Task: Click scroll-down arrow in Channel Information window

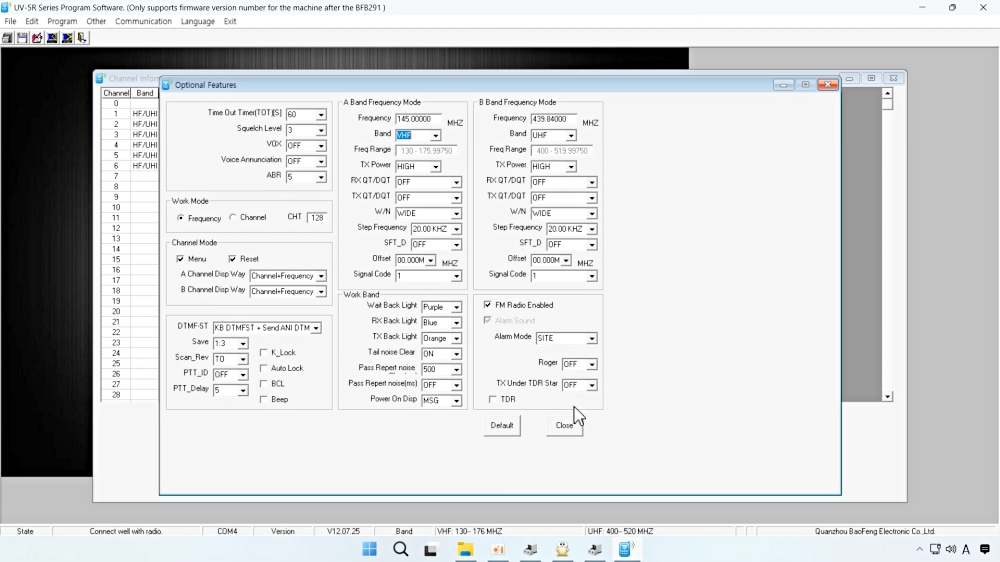Action: 887,397
